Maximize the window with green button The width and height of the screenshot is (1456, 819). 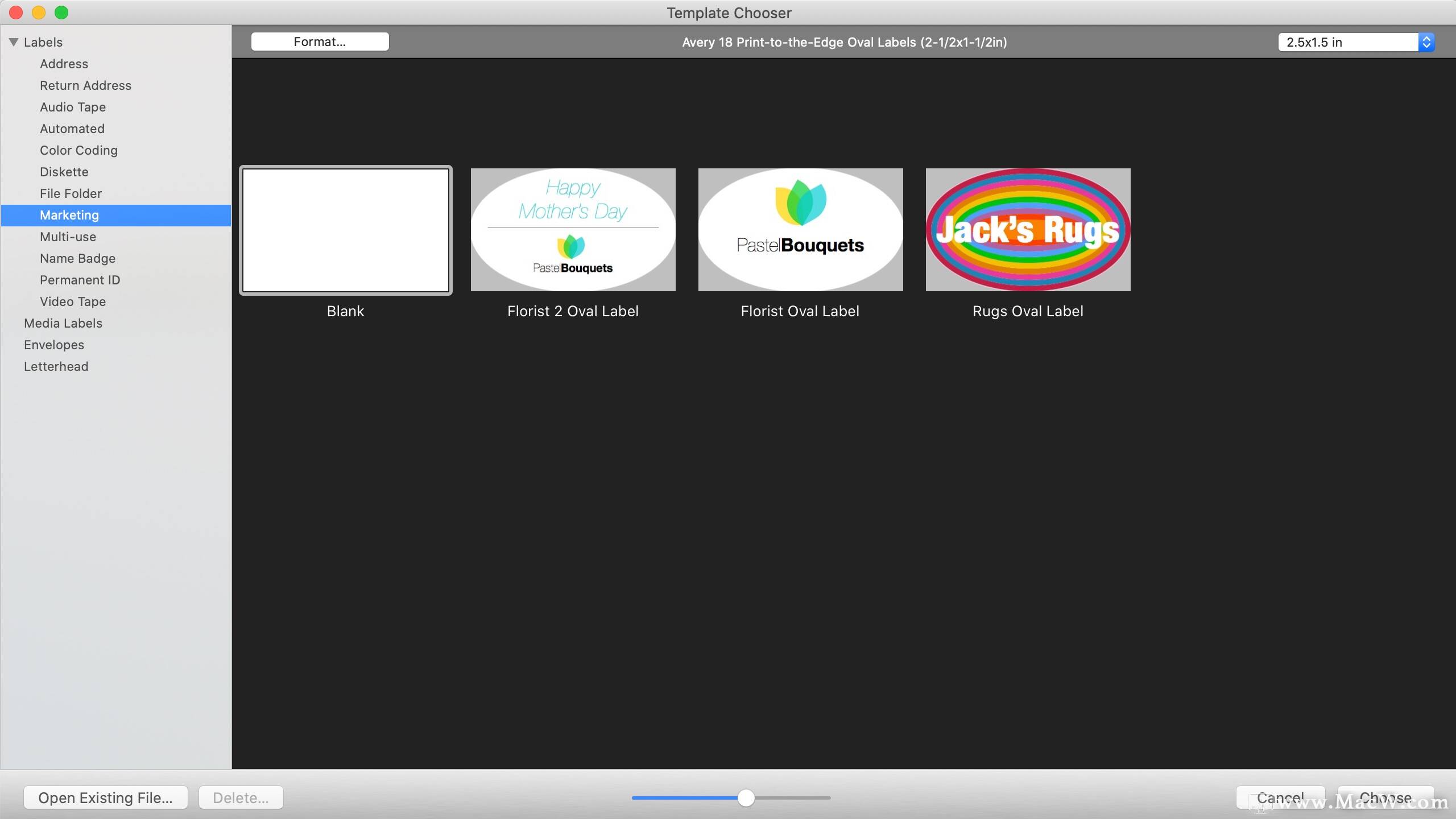61,13
